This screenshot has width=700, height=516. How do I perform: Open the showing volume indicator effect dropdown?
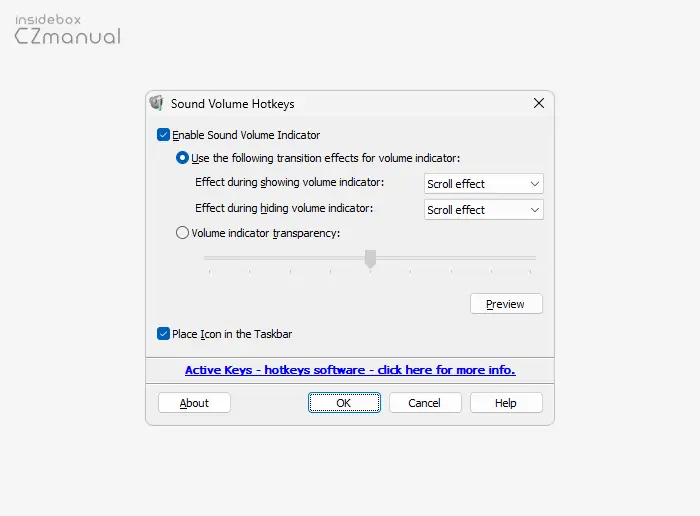pyautogui.click(x=484, y=184)
